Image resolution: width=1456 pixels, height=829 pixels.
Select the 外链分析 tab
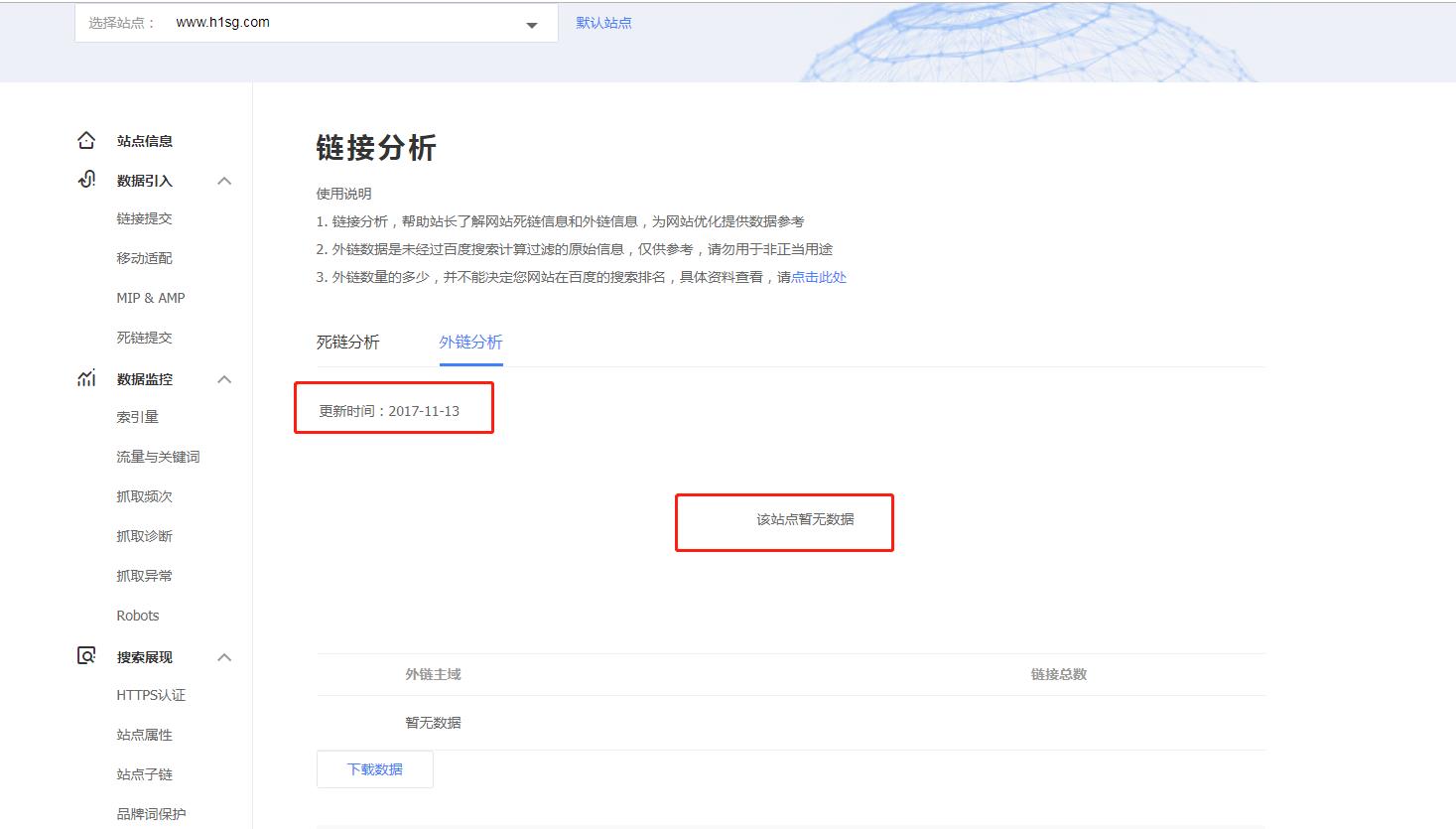coord(470,342)
